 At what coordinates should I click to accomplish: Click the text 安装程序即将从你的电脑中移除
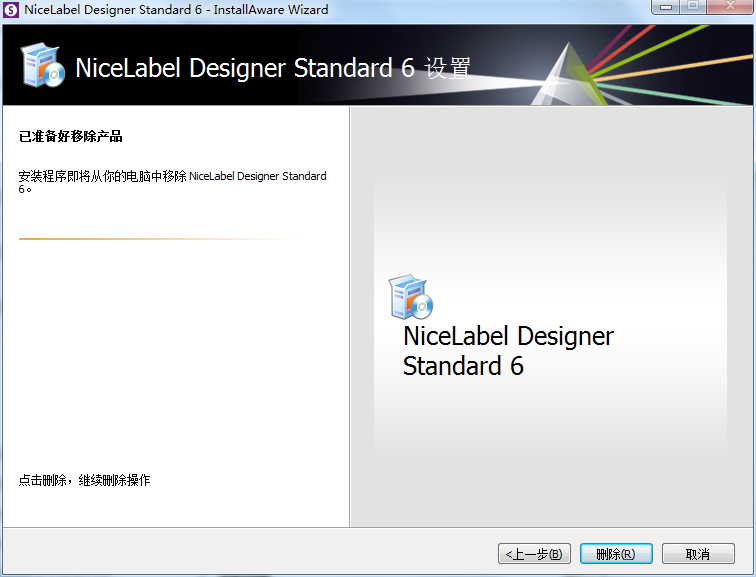pyautogui.click(x=102, y=176)
